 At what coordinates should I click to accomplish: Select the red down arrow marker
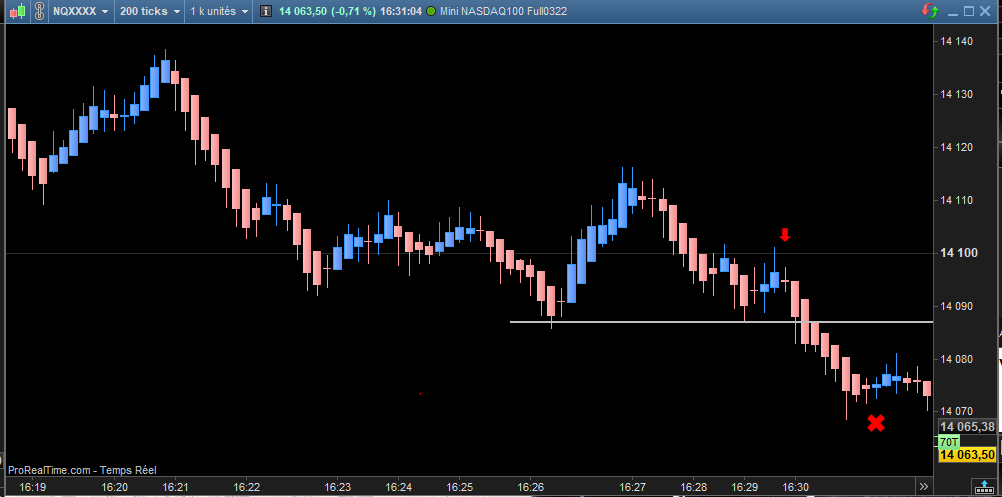785,234
